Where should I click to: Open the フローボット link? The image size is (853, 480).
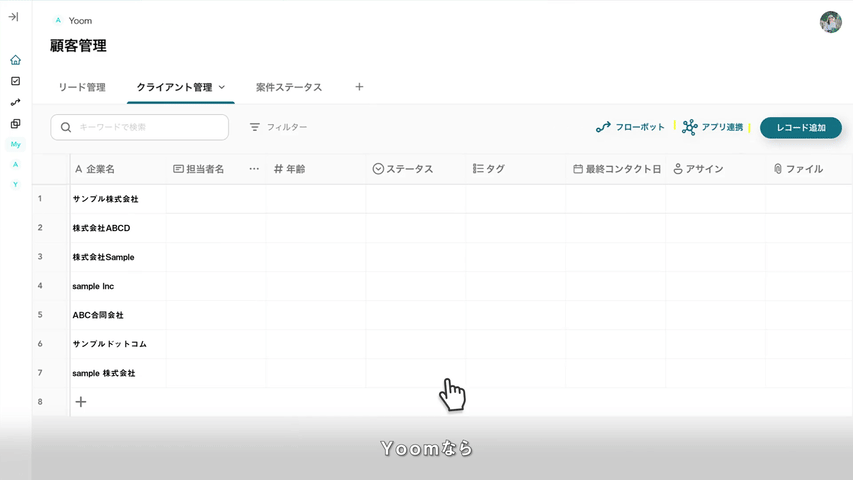[630, 128]
